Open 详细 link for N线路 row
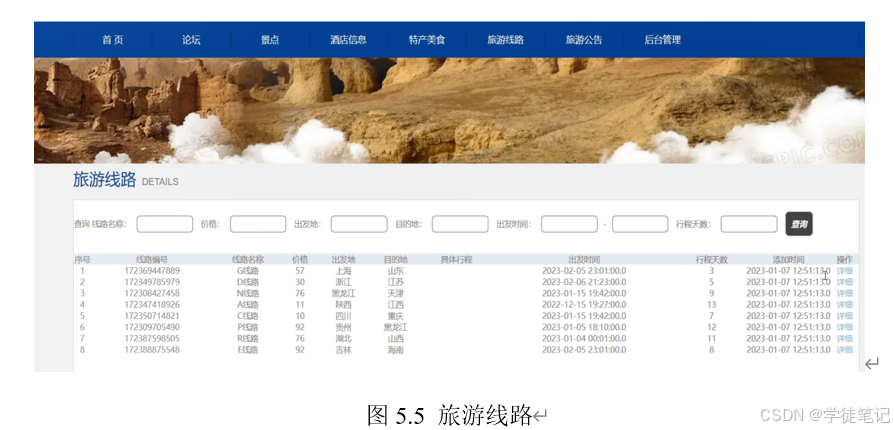The height and width of the screenshot is (430, 894). (844, 294)
